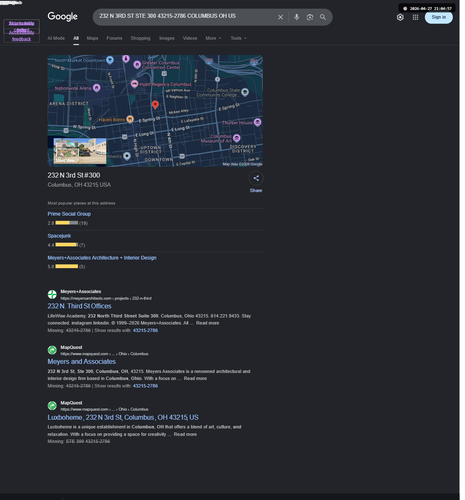465x500 pixels.
Task: Switch to the Forums tab
Action: [115, 38]
